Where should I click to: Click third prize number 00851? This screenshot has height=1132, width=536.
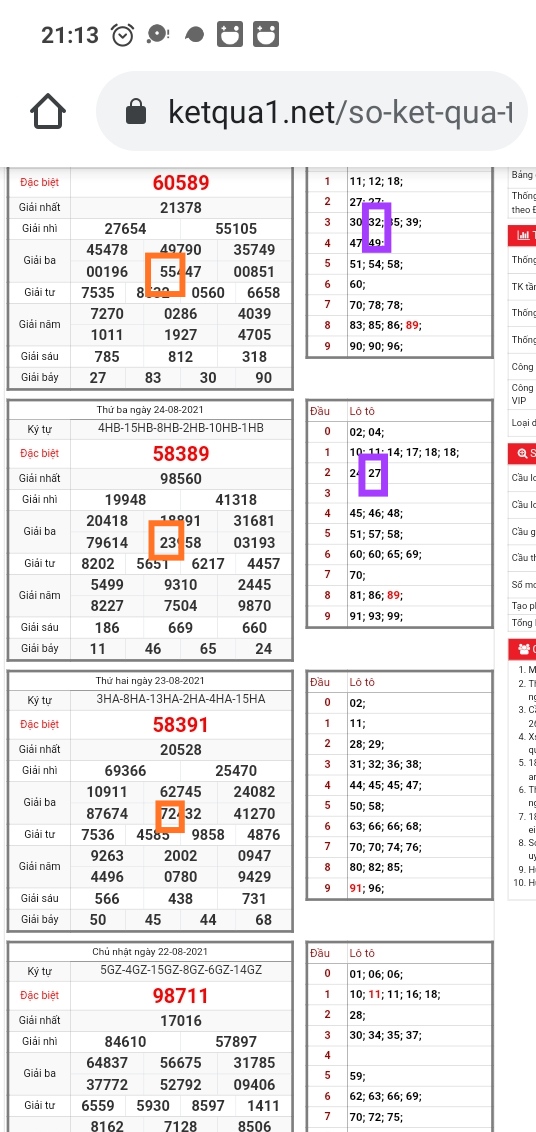pyautogui.click(x=254, y=272)
